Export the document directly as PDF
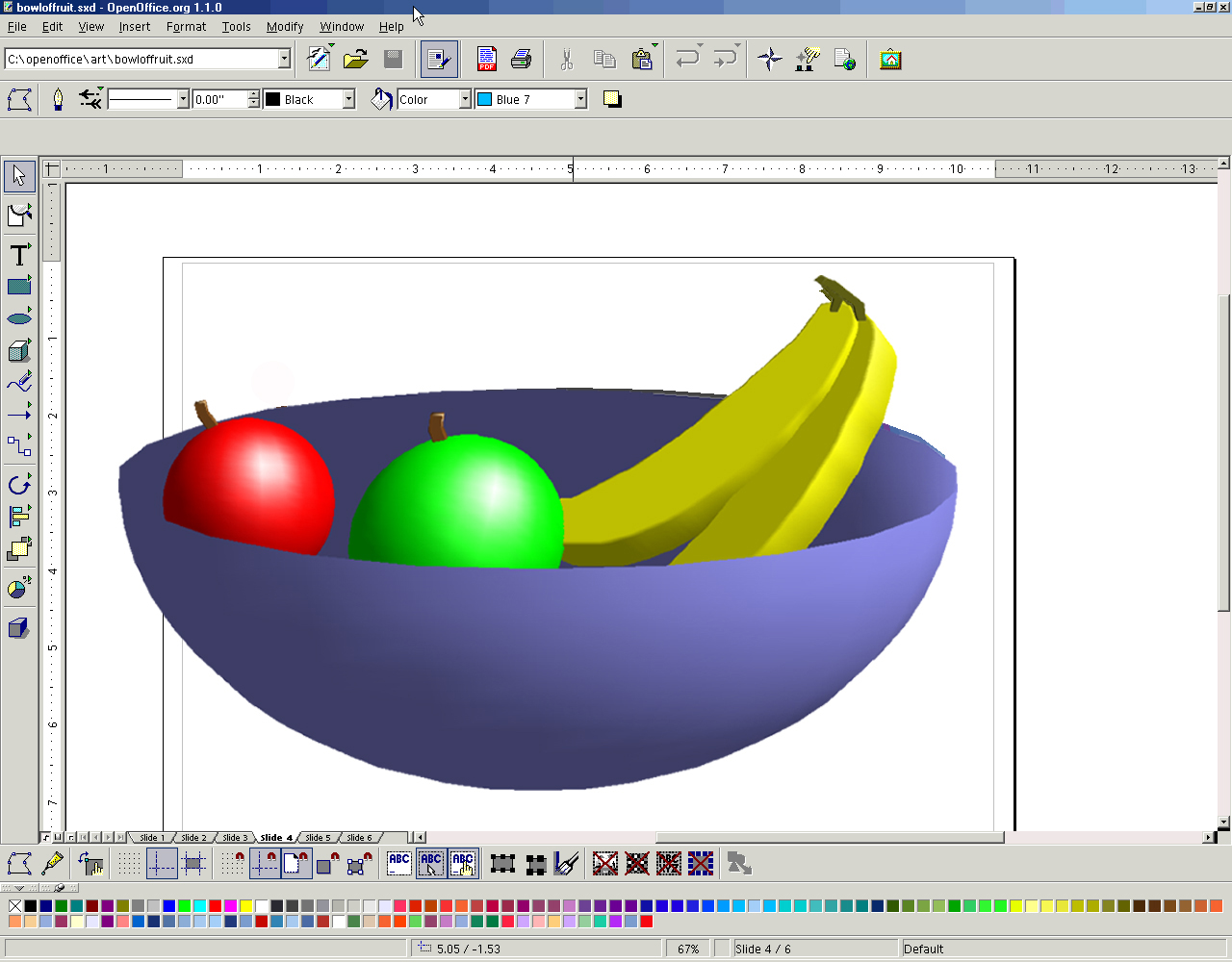The height and width of the screenshot is (962, 1232). click(487, 60)
